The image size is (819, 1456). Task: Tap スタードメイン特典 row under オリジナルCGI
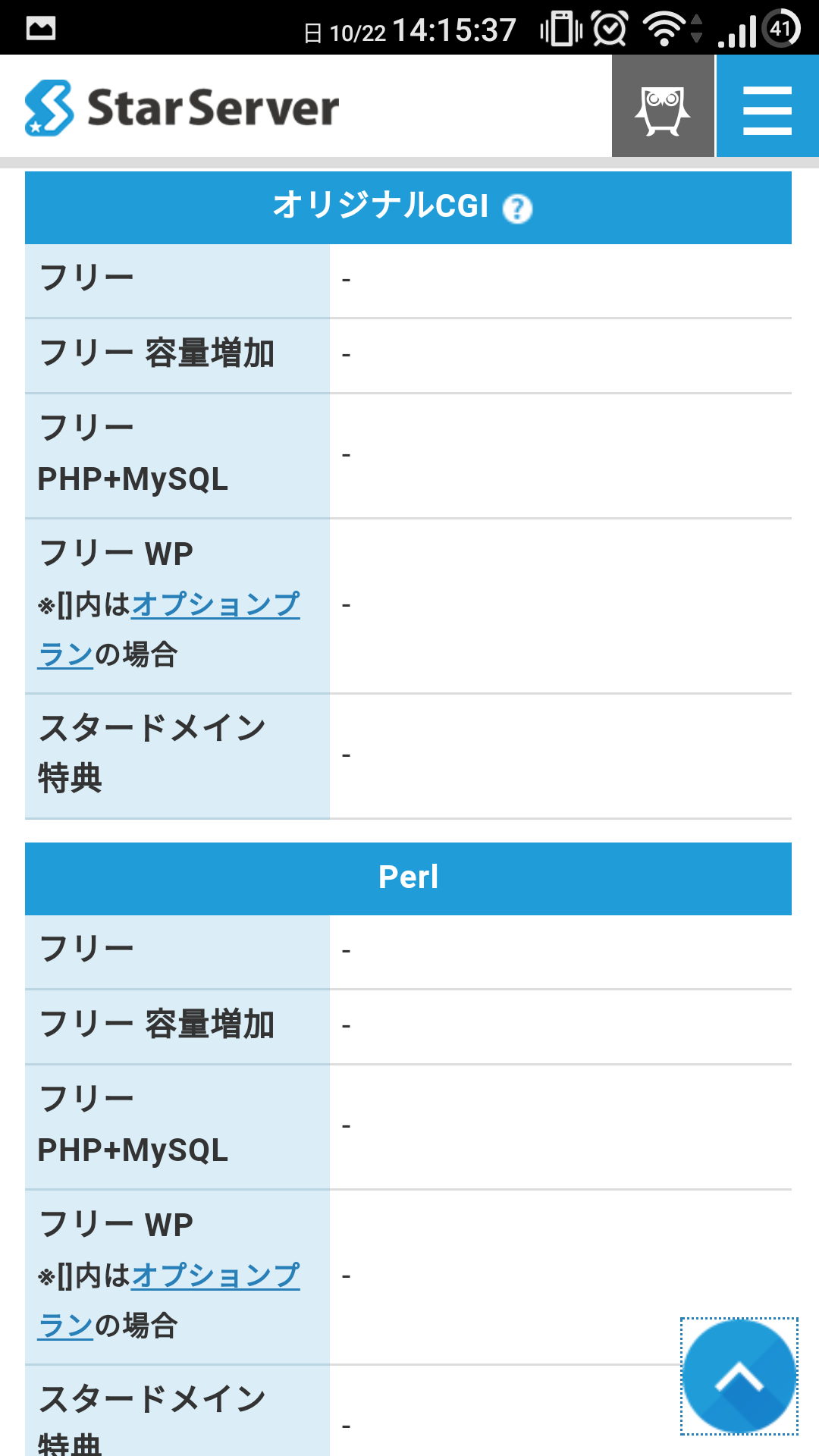(408, 756)
